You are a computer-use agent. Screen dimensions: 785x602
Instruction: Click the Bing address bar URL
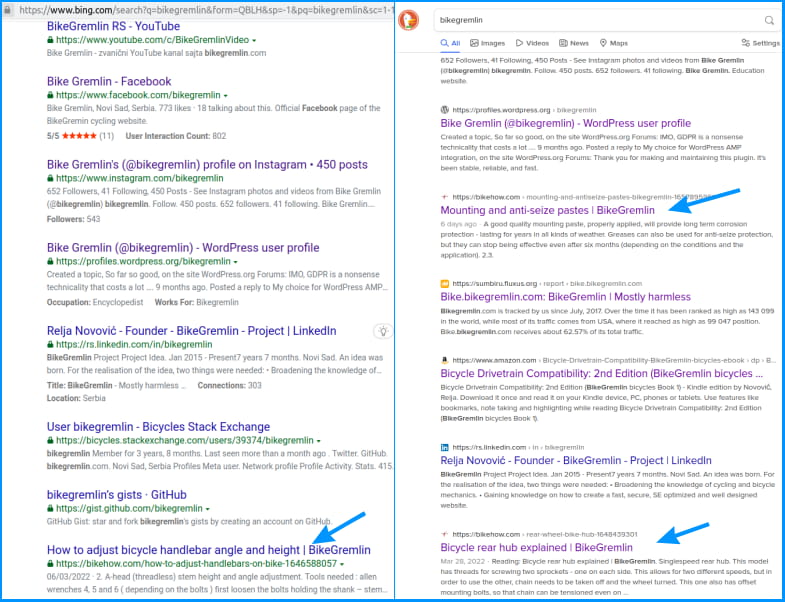coord(206,10)
